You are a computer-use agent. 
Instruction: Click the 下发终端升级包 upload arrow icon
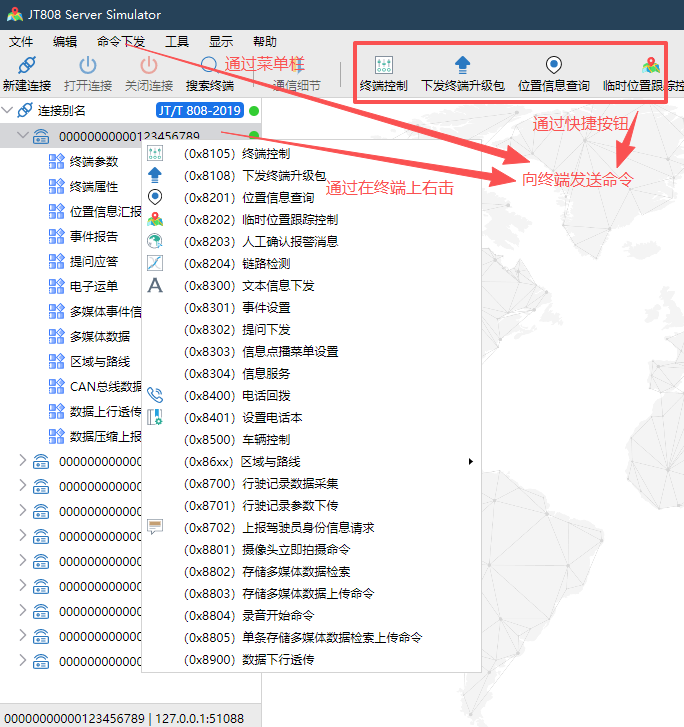(462, 65)
